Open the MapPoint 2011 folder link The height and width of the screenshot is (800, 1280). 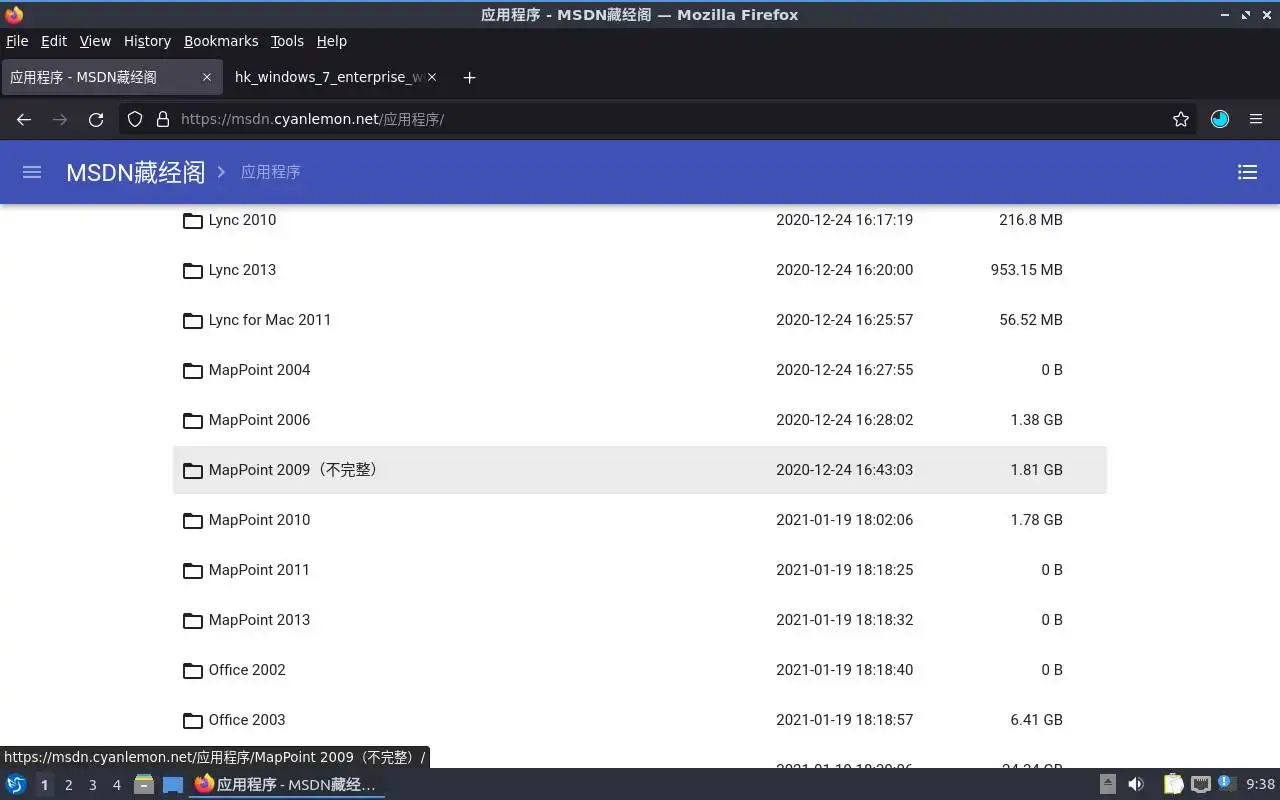(259, 570)
